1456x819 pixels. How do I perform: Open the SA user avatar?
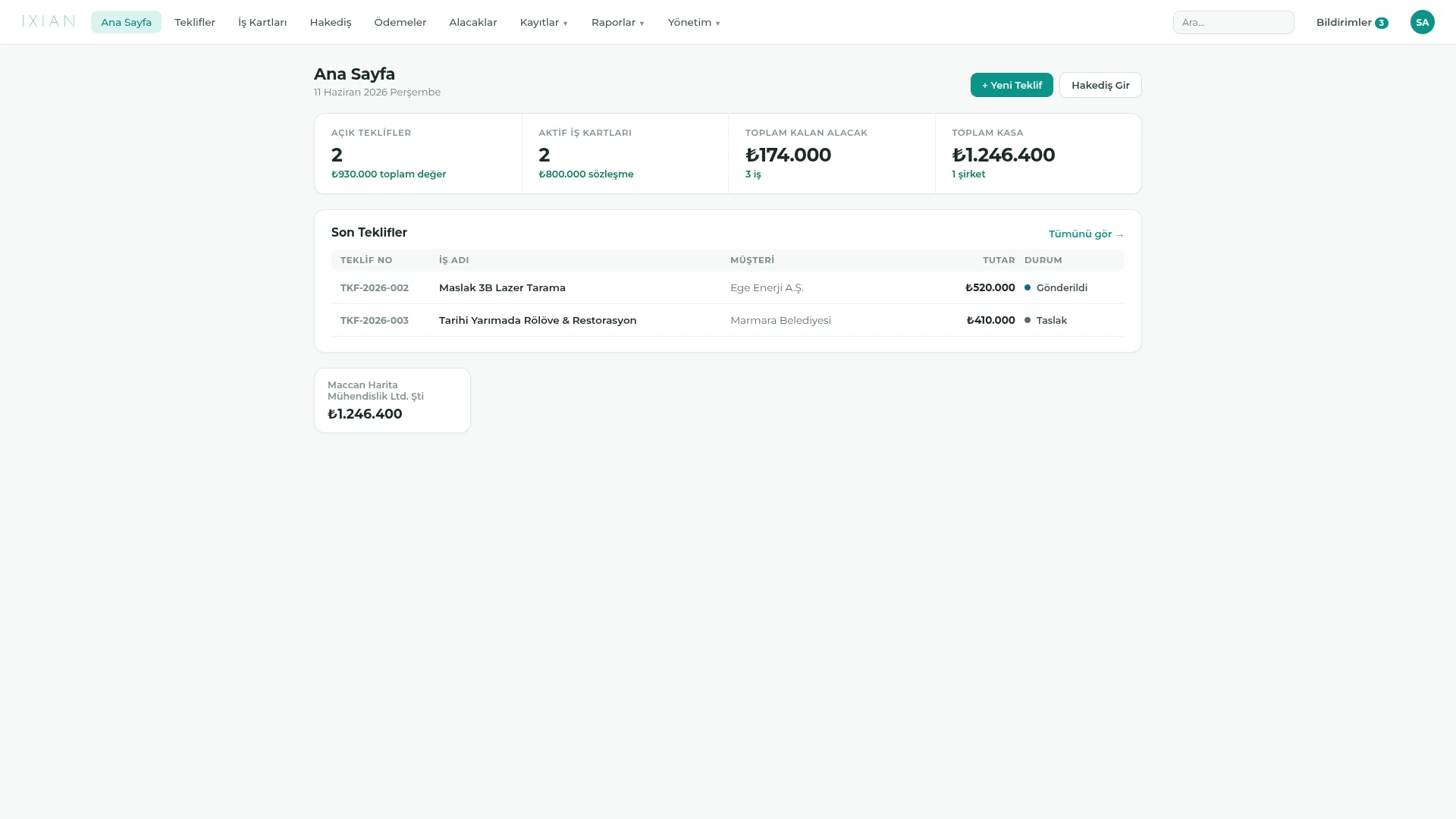(x=1422, y=22)
